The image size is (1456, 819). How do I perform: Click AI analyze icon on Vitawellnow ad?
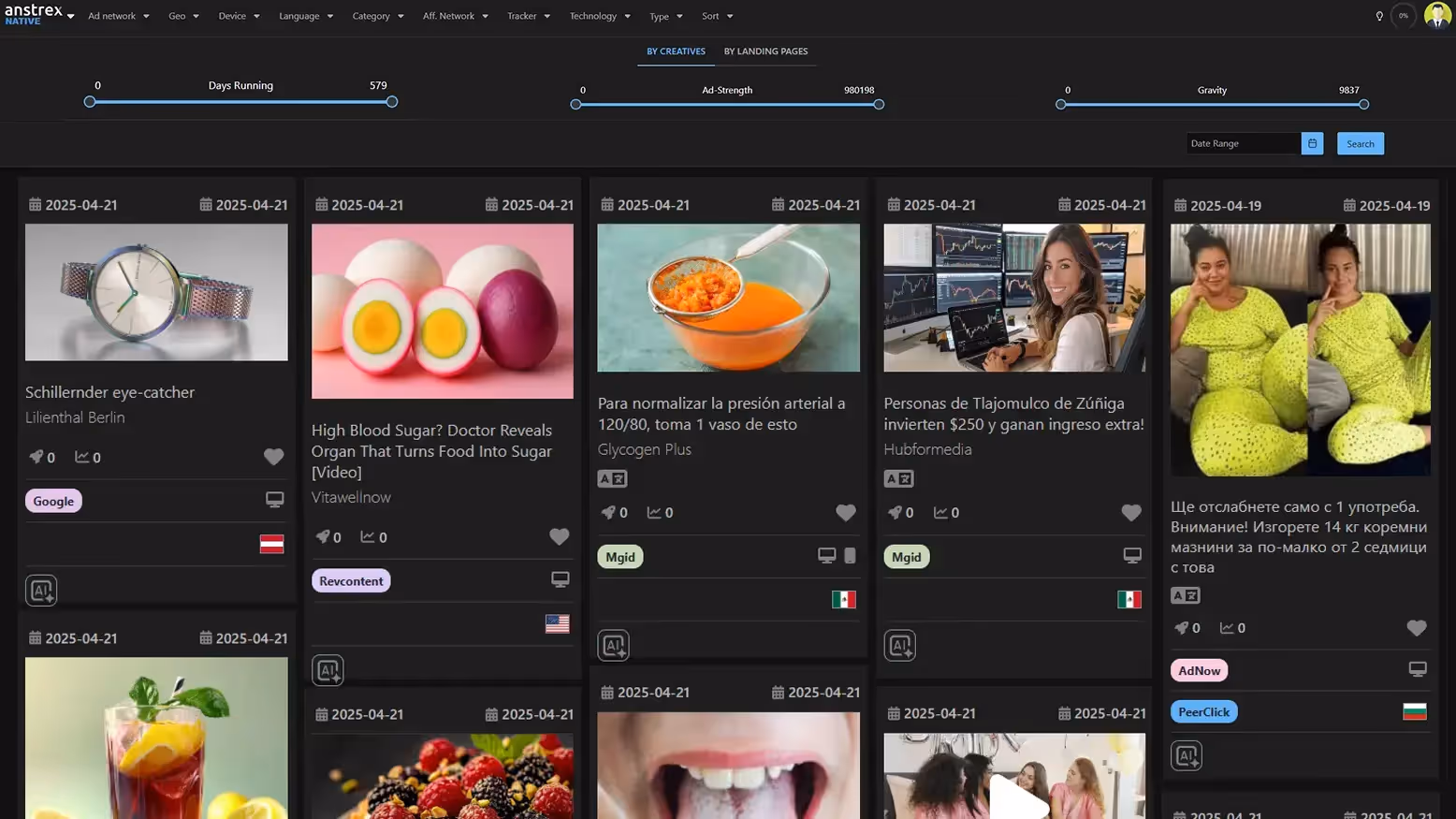(x=328, y=670)
